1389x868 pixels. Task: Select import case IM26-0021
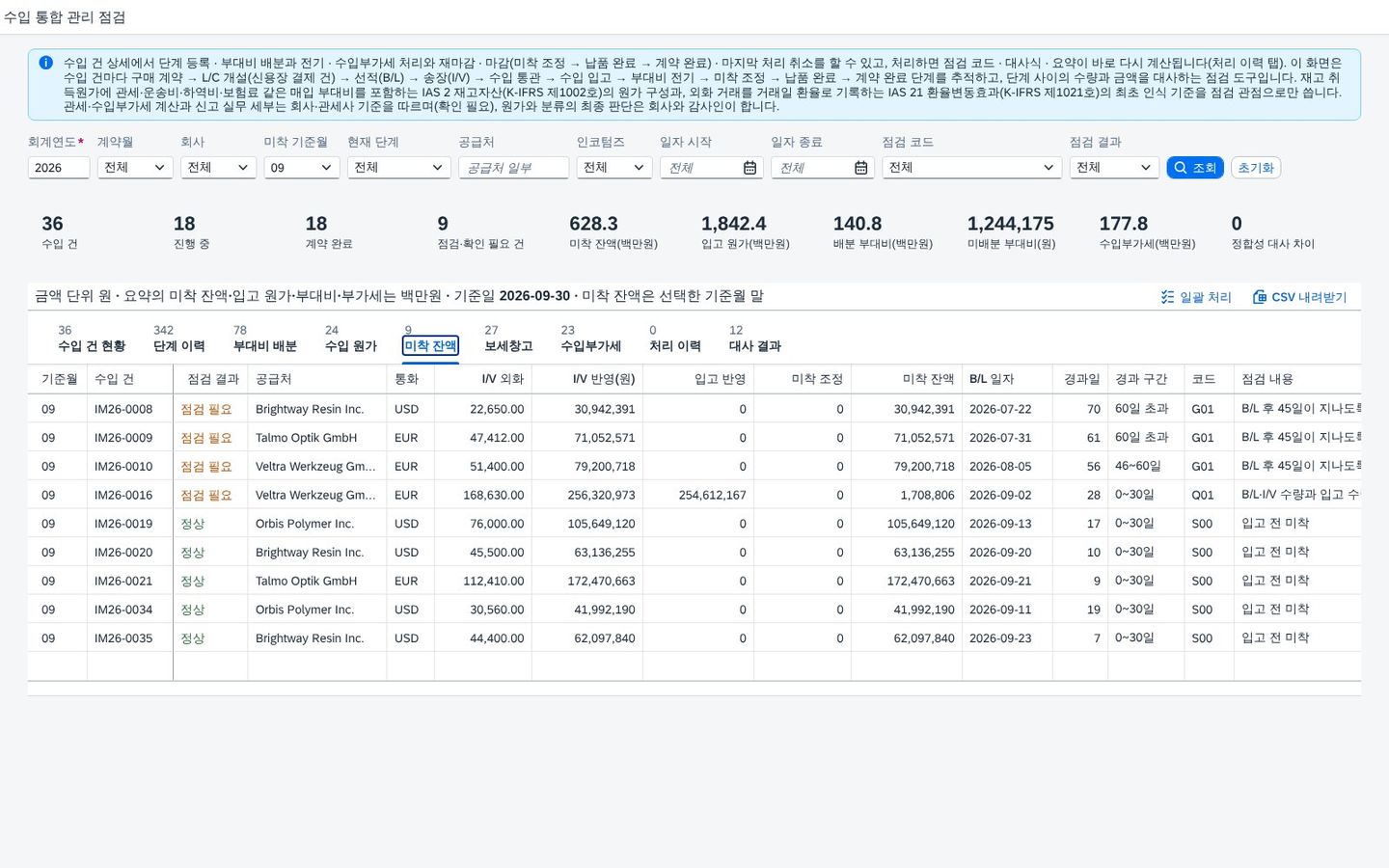(123, 581)
